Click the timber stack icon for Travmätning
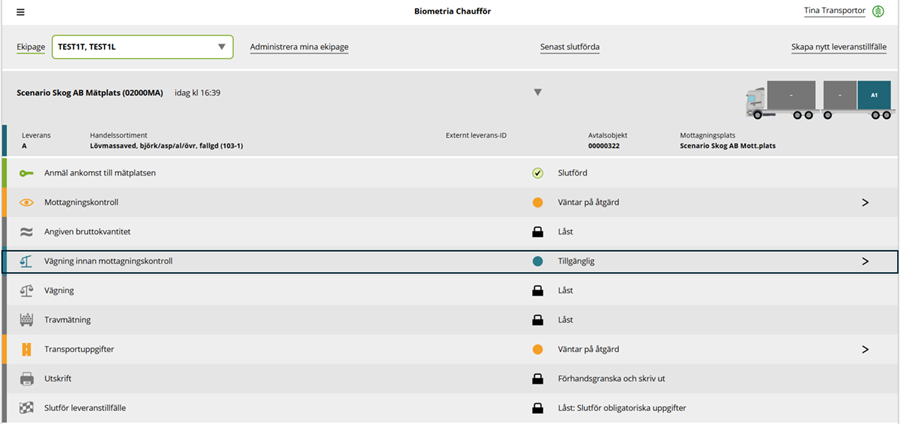This screenshot has width=900, height=424. tap(26, 320)
